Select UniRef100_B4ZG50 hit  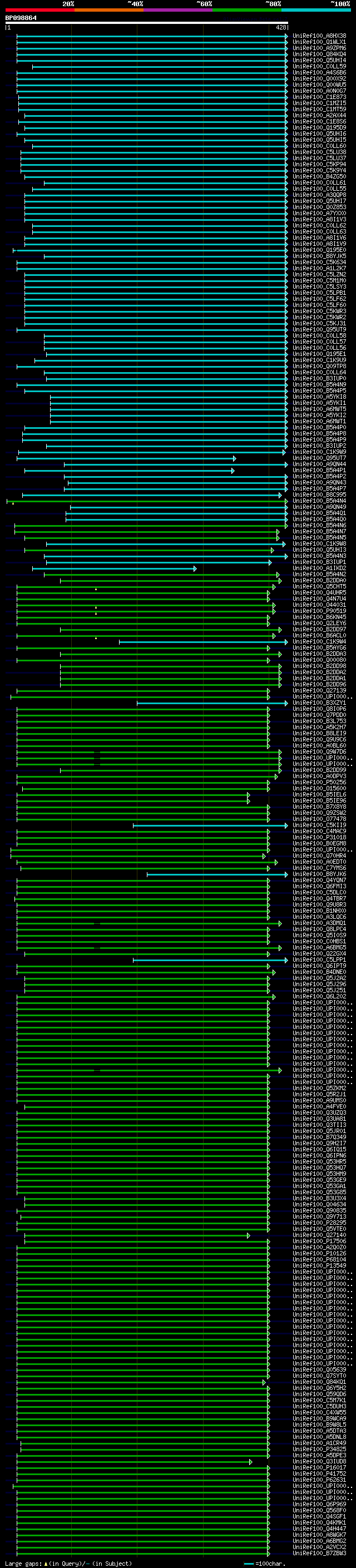319,176
